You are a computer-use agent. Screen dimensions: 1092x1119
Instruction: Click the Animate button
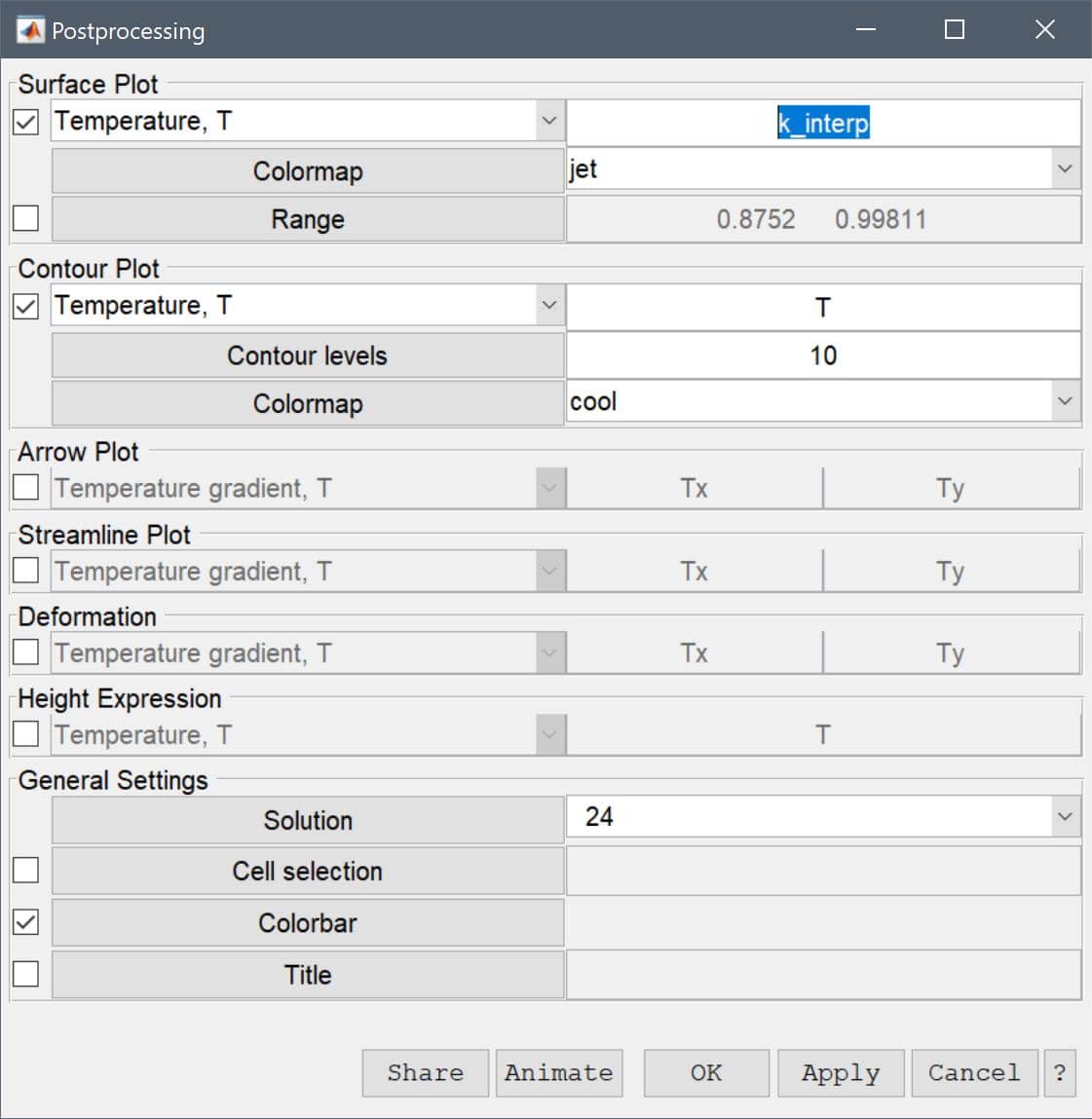click(x=559, y=1072)
